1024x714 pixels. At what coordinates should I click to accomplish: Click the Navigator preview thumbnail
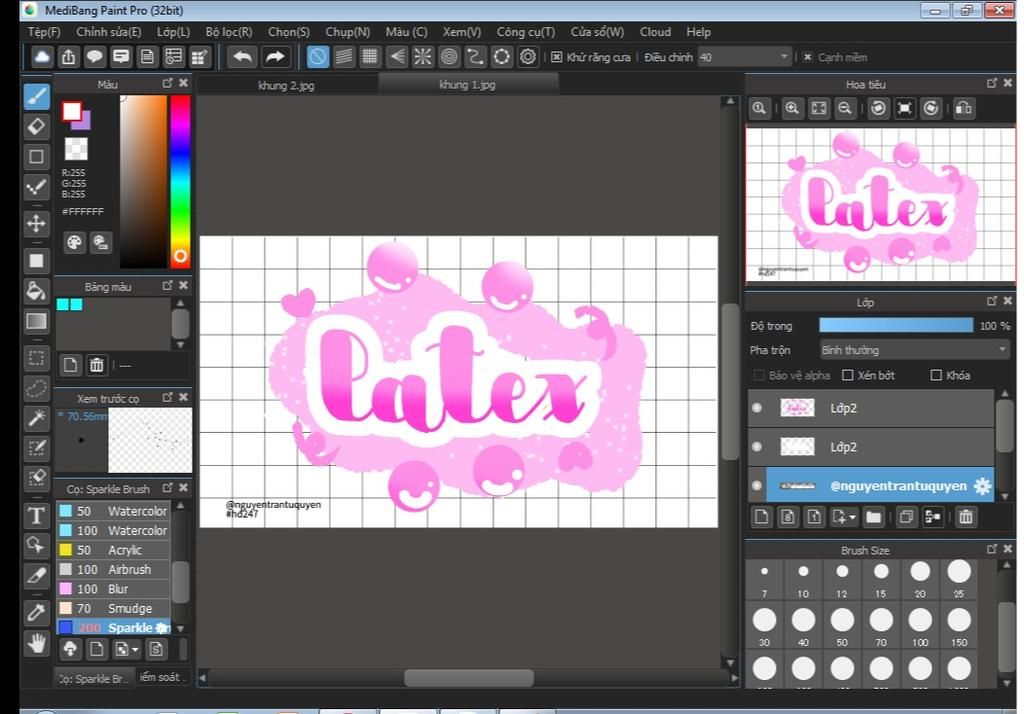pyautogui.click(x=880, y=204)
